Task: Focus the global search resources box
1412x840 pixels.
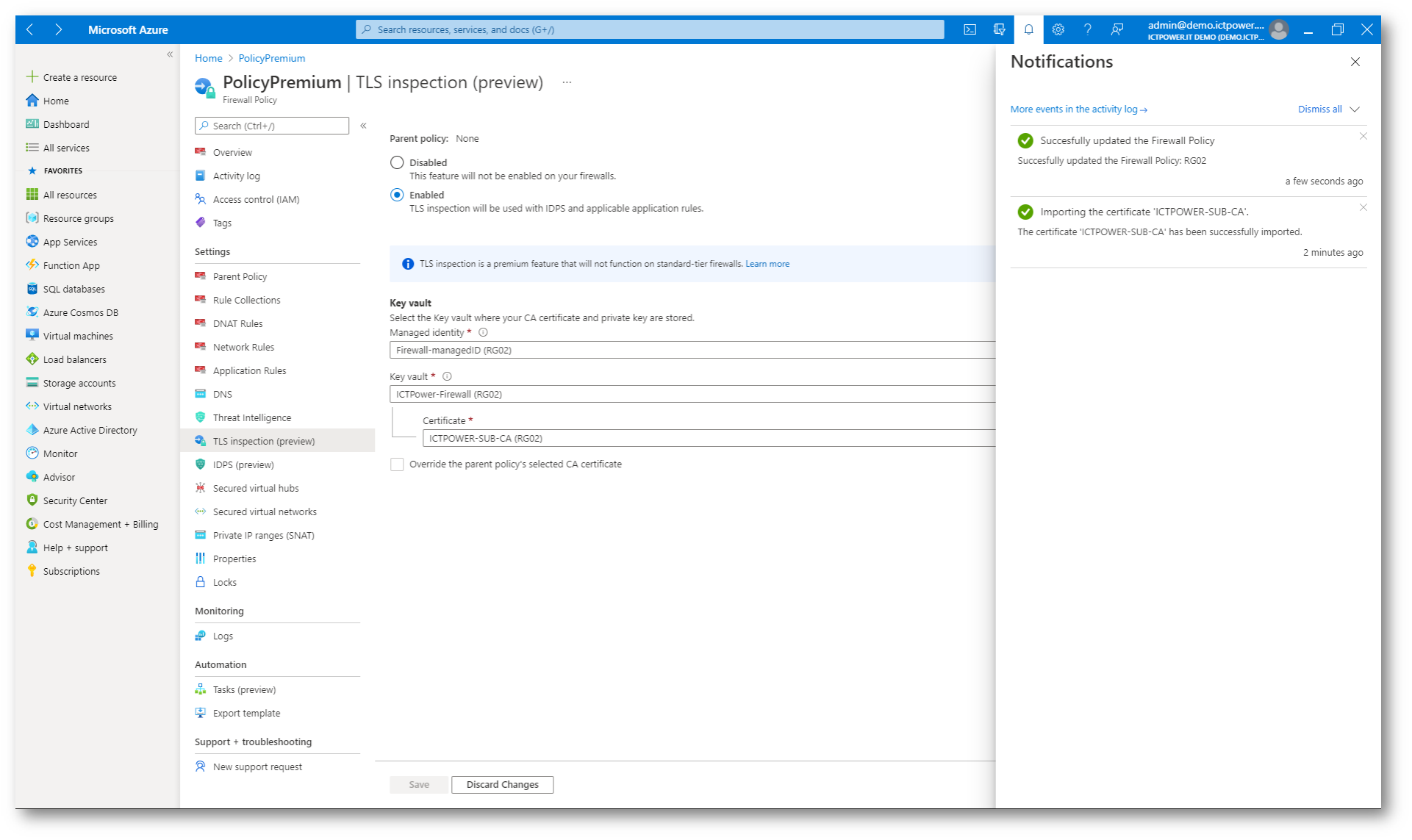Action: tap(650, 29)
